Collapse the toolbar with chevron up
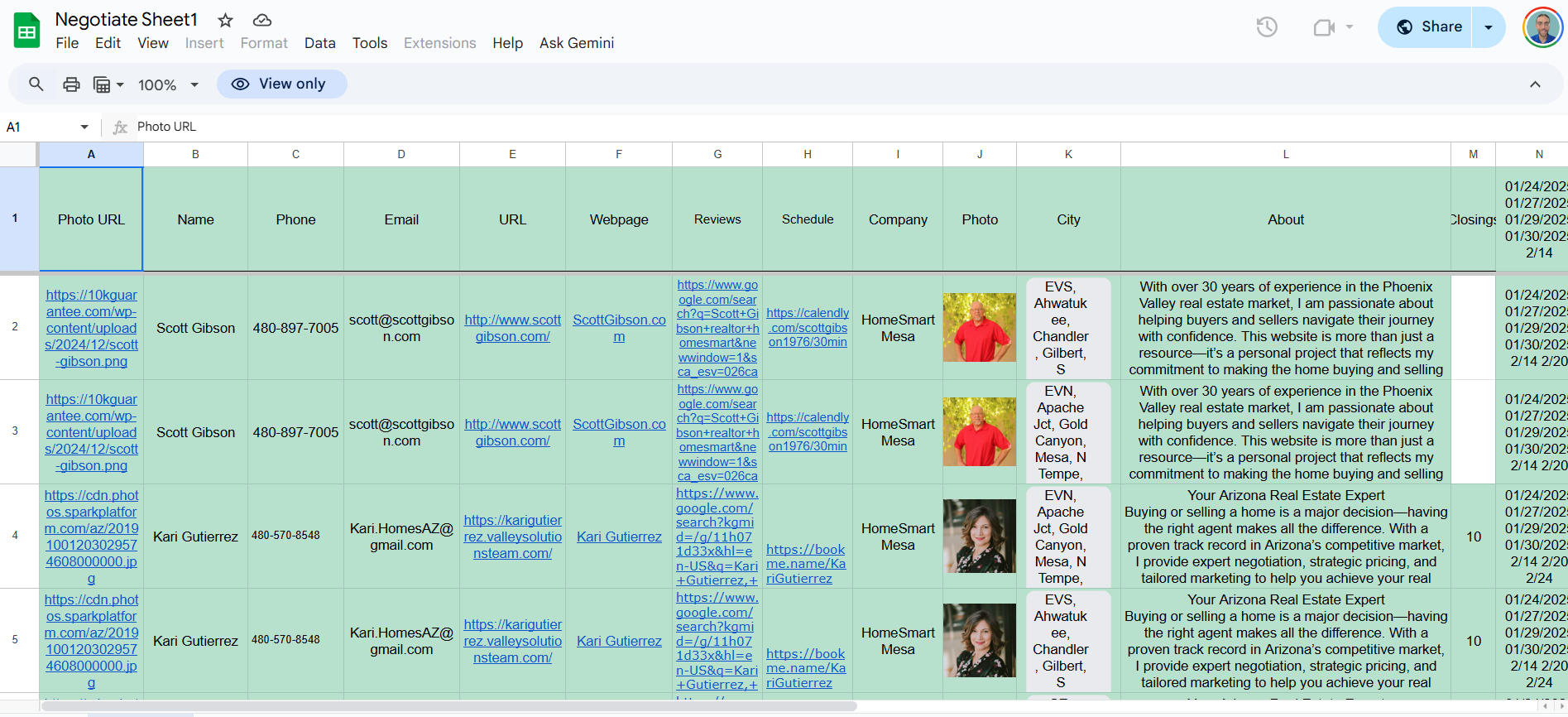 coord(1535,84)
